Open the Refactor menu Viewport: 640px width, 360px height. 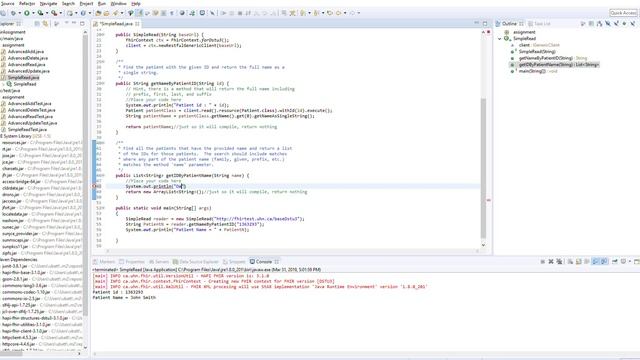pyautogui.click(x=27, y=4)
